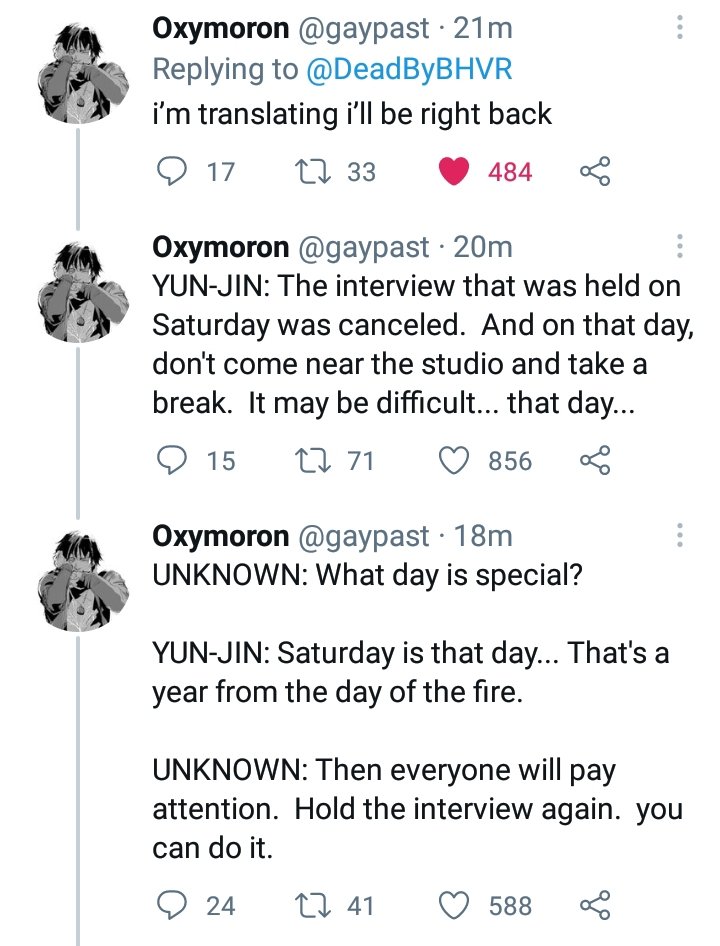Share the "i'm translating" tweet
Viewport: 720px width, 946px height.
point(594,172)
